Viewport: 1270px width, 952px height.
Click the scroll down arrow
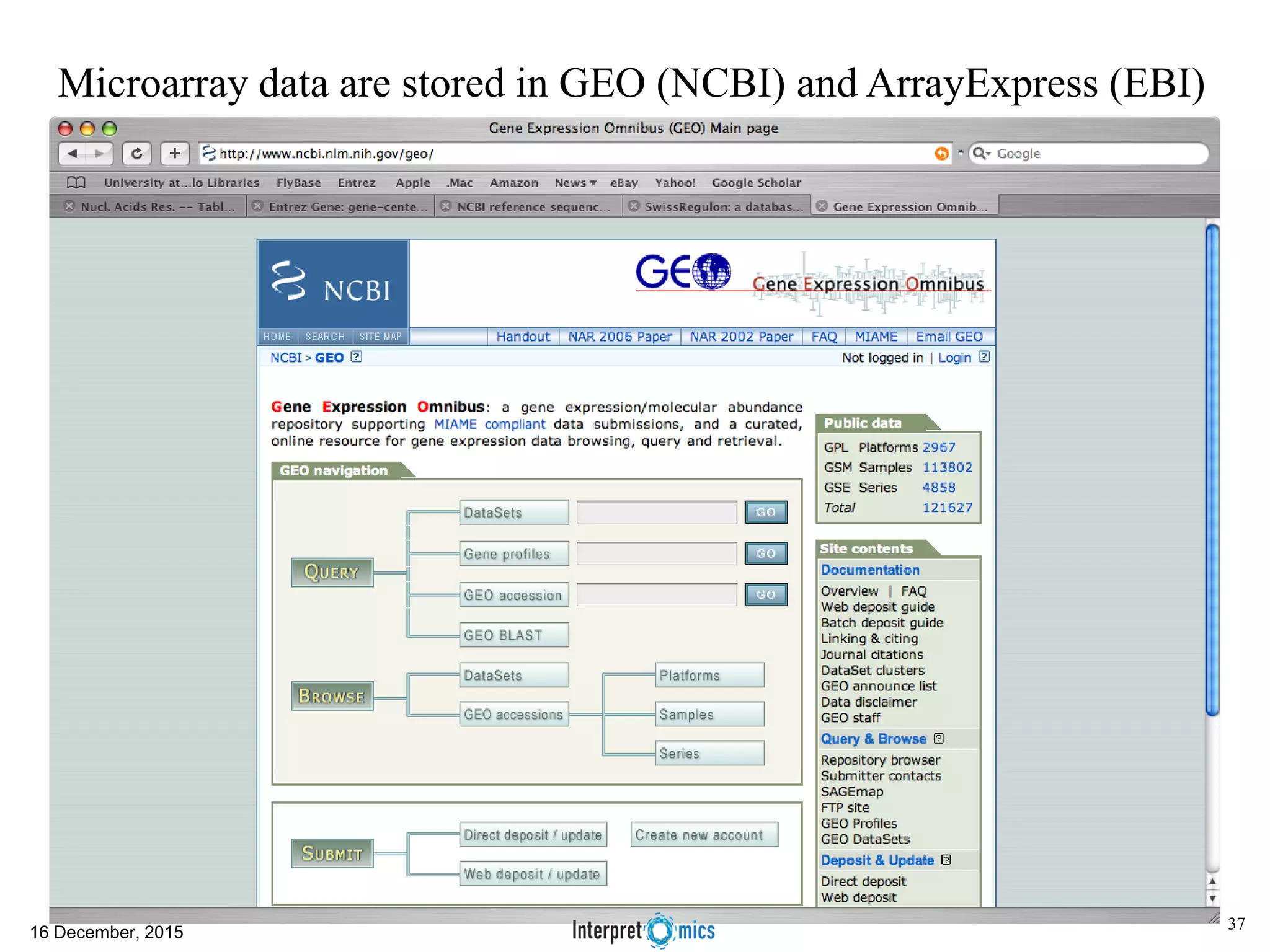(x=1212, y=898)
